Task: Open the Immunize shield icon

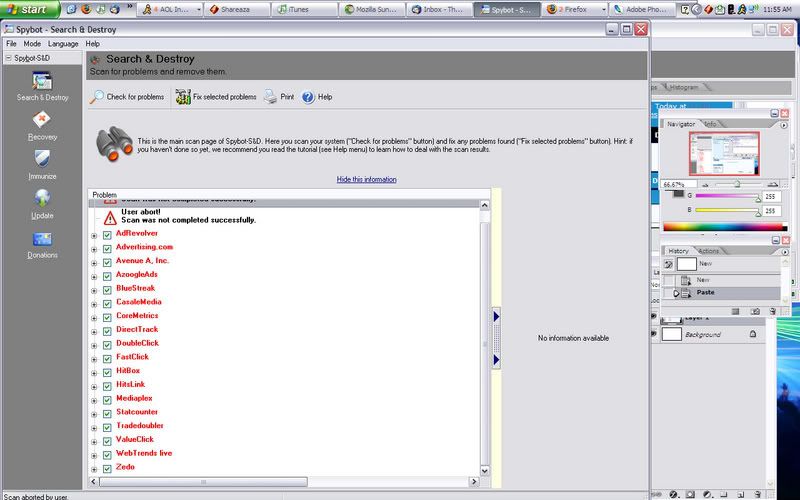Action: tap(42, 159)
